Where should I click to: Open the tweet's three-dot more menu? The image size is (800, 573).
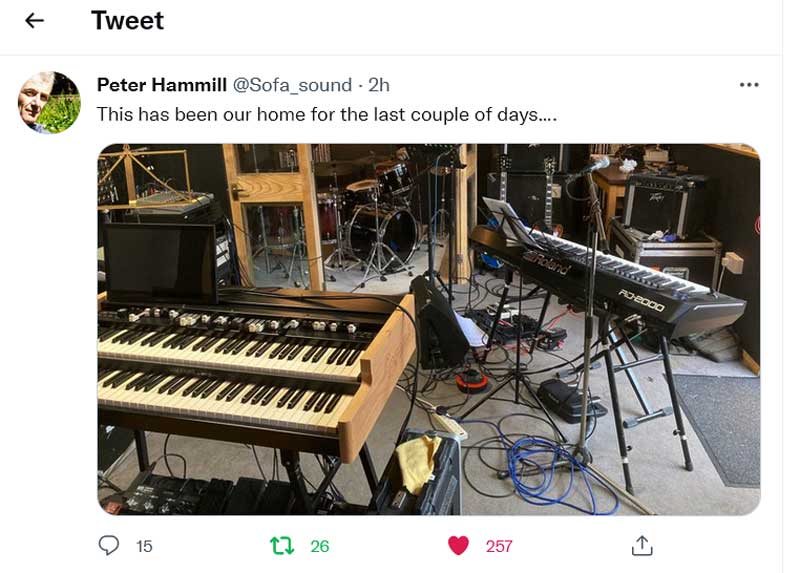(748, 85)
